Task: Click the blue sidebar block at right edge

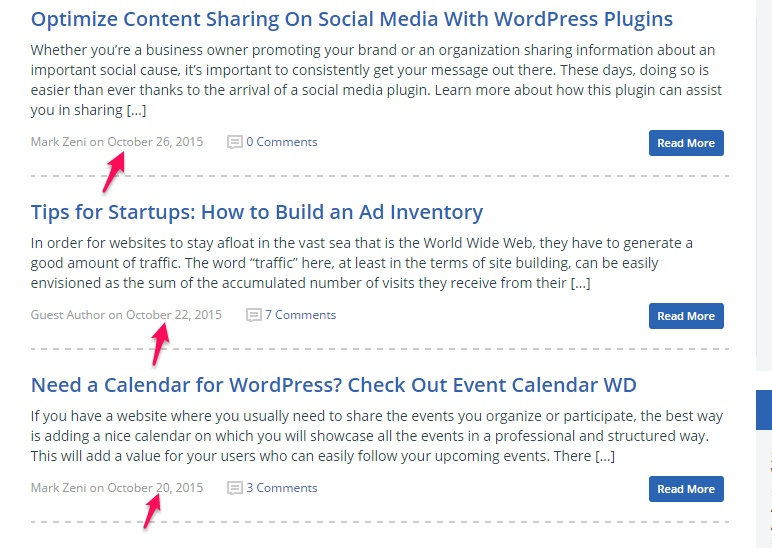Action: 764,410
